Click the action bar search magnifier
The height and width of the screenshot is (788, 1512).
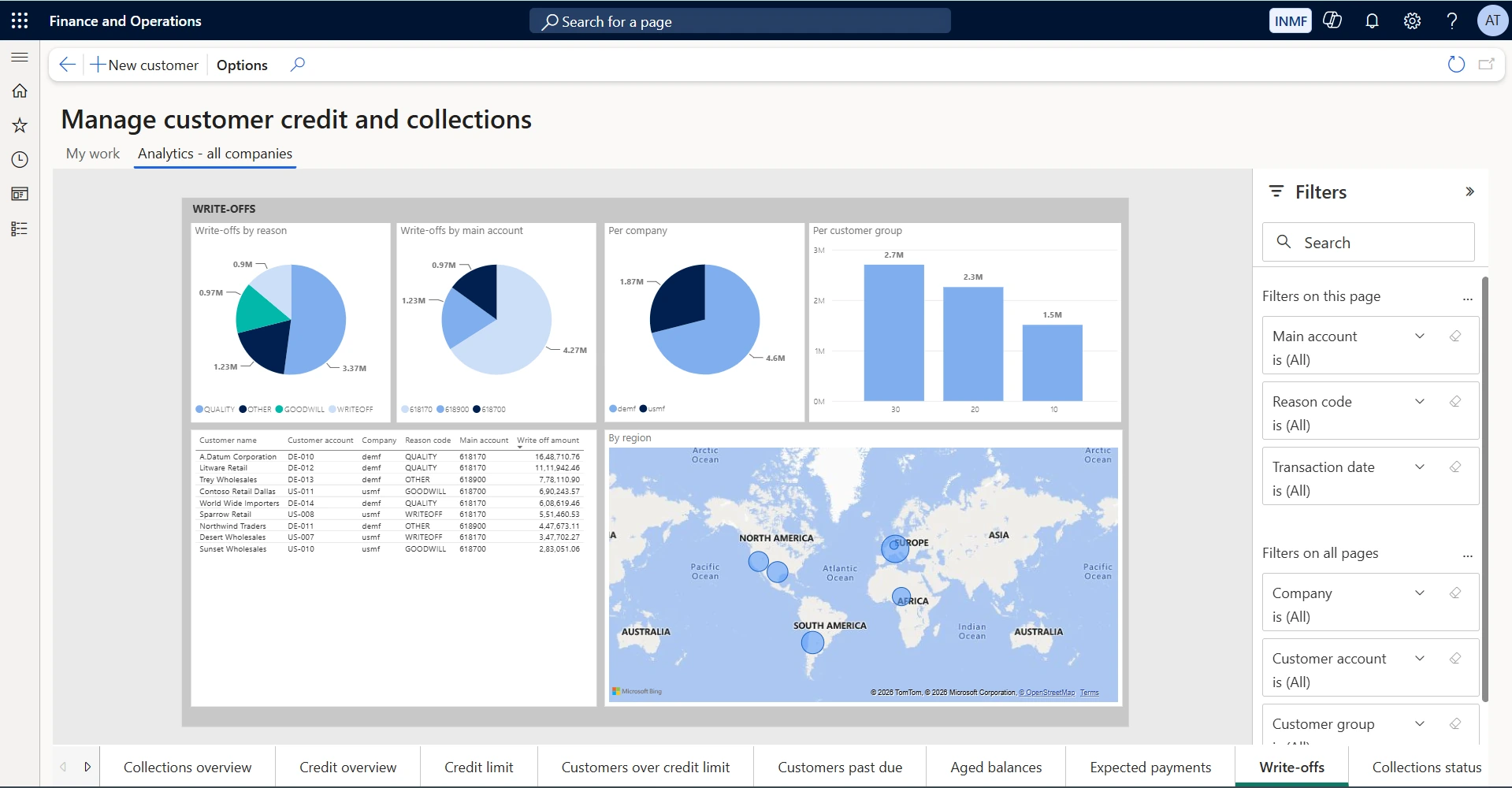pyautogui.click(x=297, y=65)
